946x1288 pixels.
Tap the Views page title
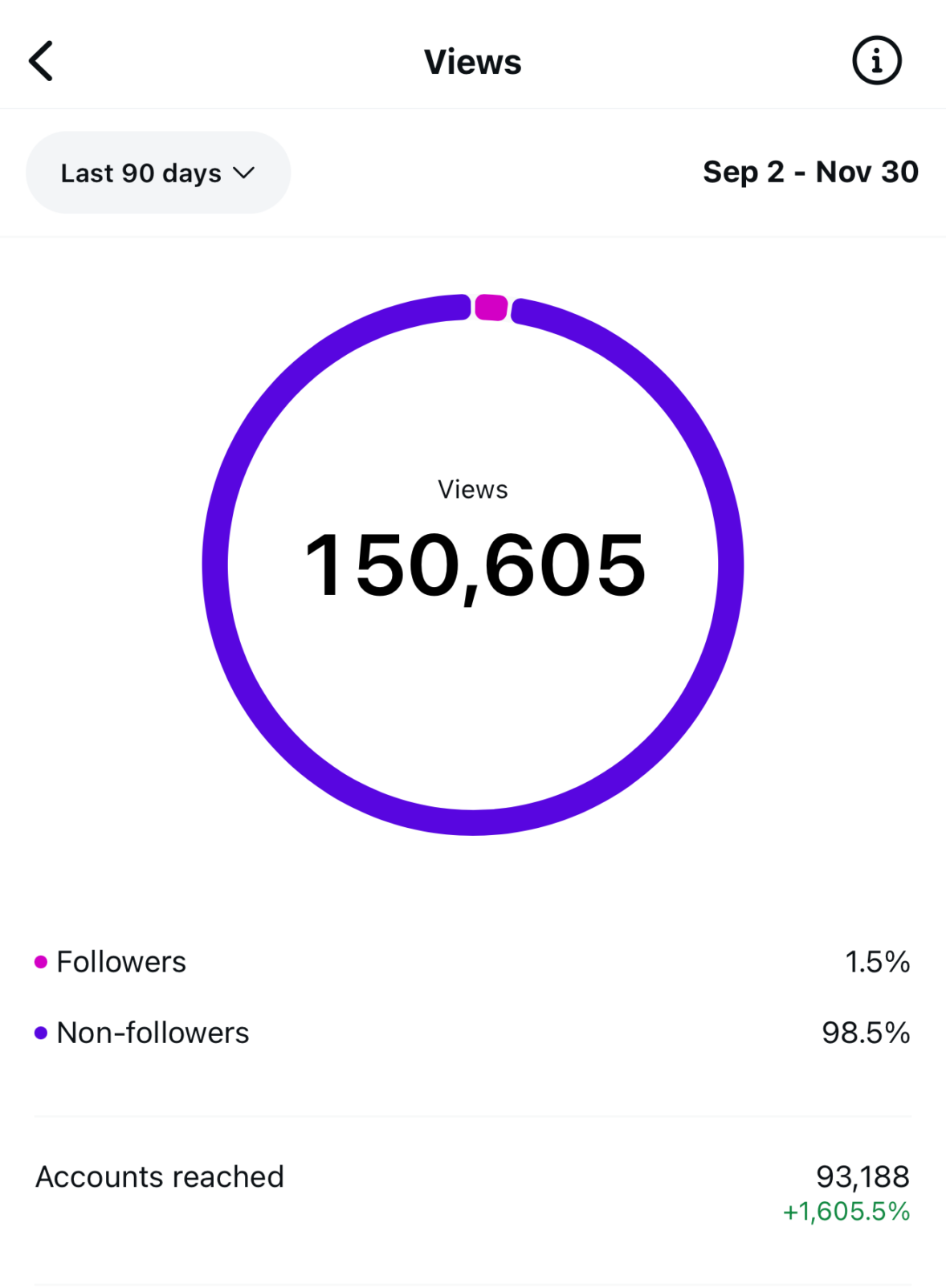coord(472,62)
